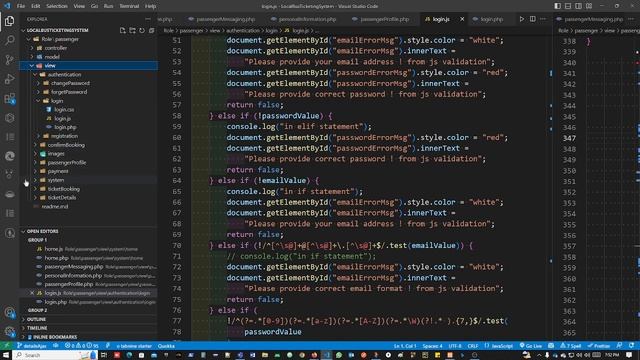Open Source Control view in activity bar
This screenshot has height=360, width=640.
coord(9,60)
